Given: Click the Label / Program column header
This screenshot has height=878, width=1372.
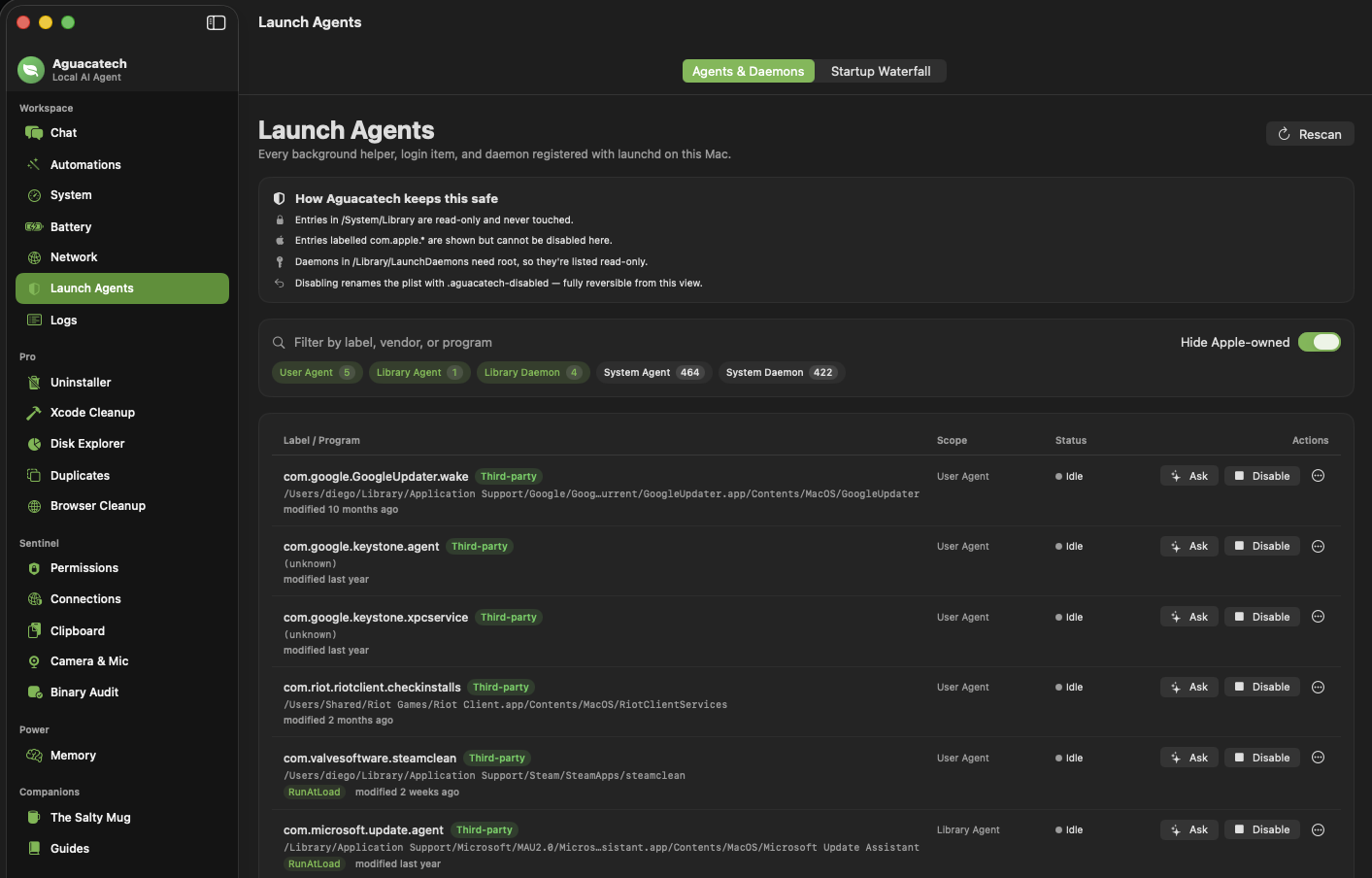Looking at the screenshot, I should tap(321, 441).
